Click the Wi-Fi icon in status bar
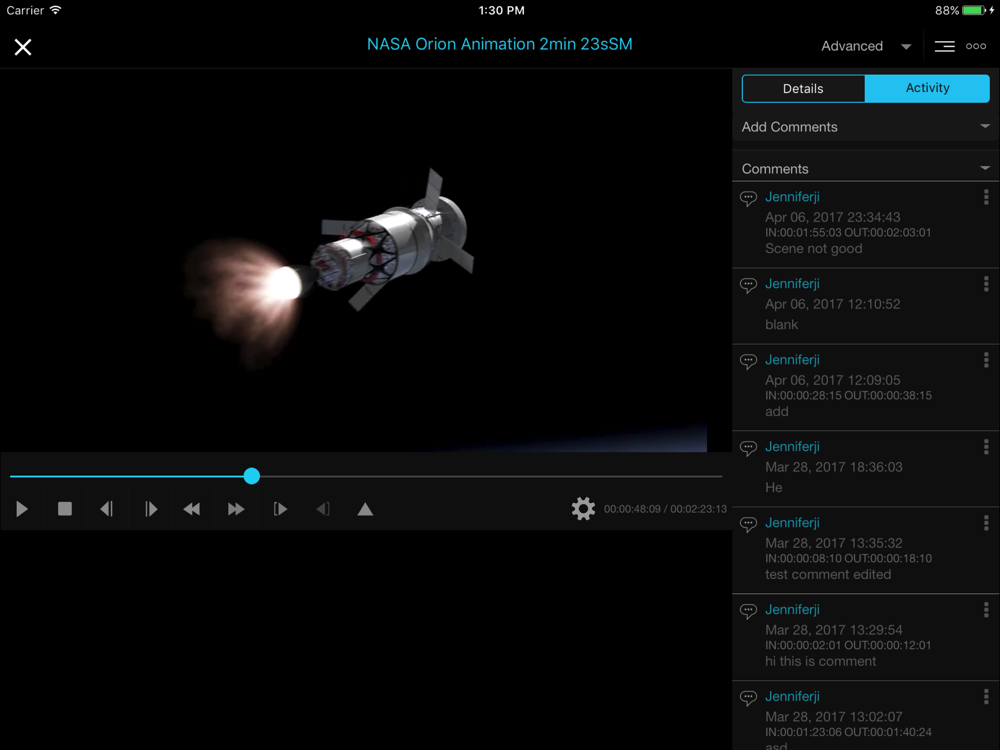This screenshot has height=750, width=1000. pos(55,10)
